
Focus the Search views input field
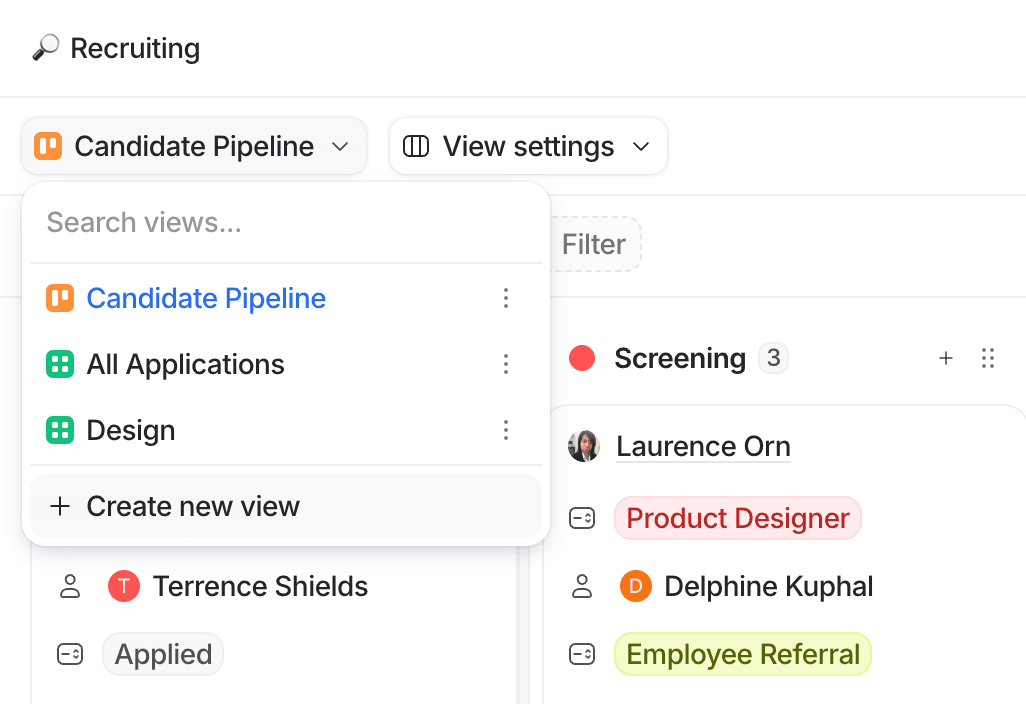[285, 222]
